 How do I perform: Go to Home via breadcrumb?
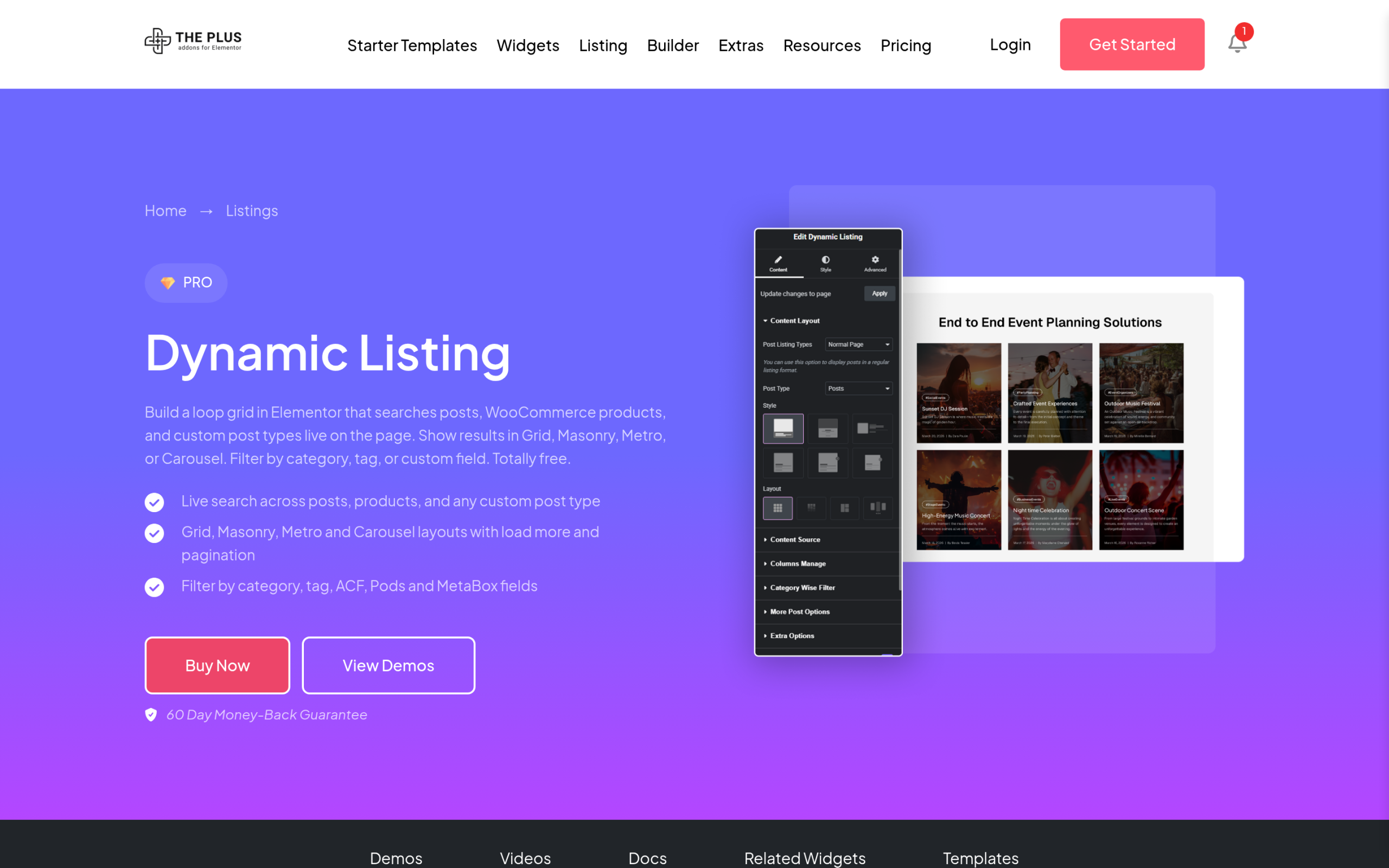point(165,210)
